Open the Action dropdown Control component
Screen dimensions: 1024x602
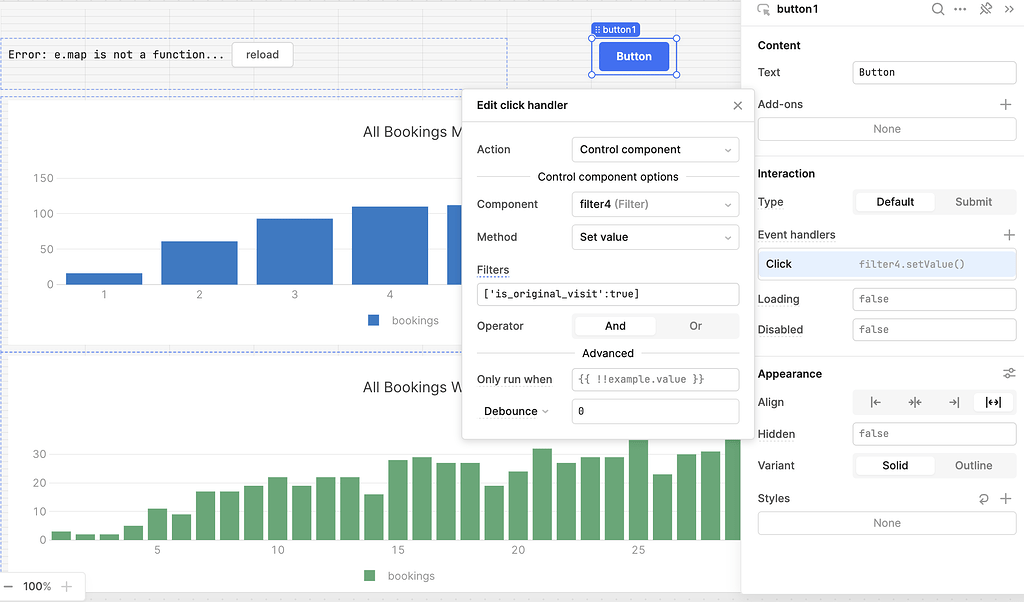[x=655, y=150]
